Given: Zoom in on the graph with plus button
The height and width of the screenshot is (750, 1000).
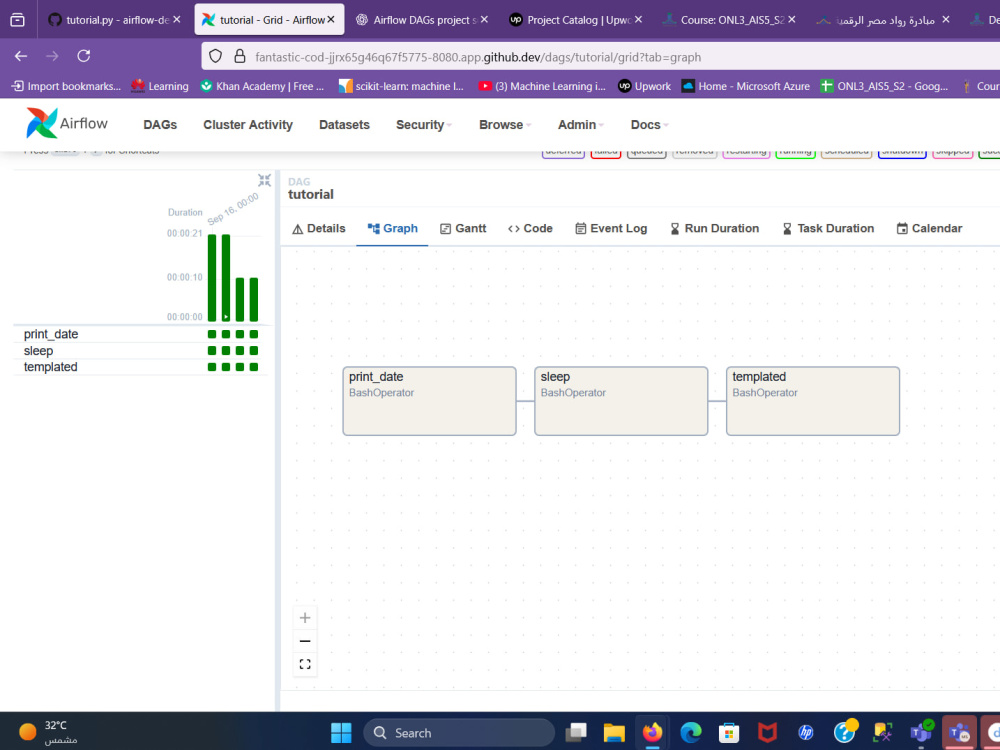Looking at the screenshot, I should pos(305,617).
